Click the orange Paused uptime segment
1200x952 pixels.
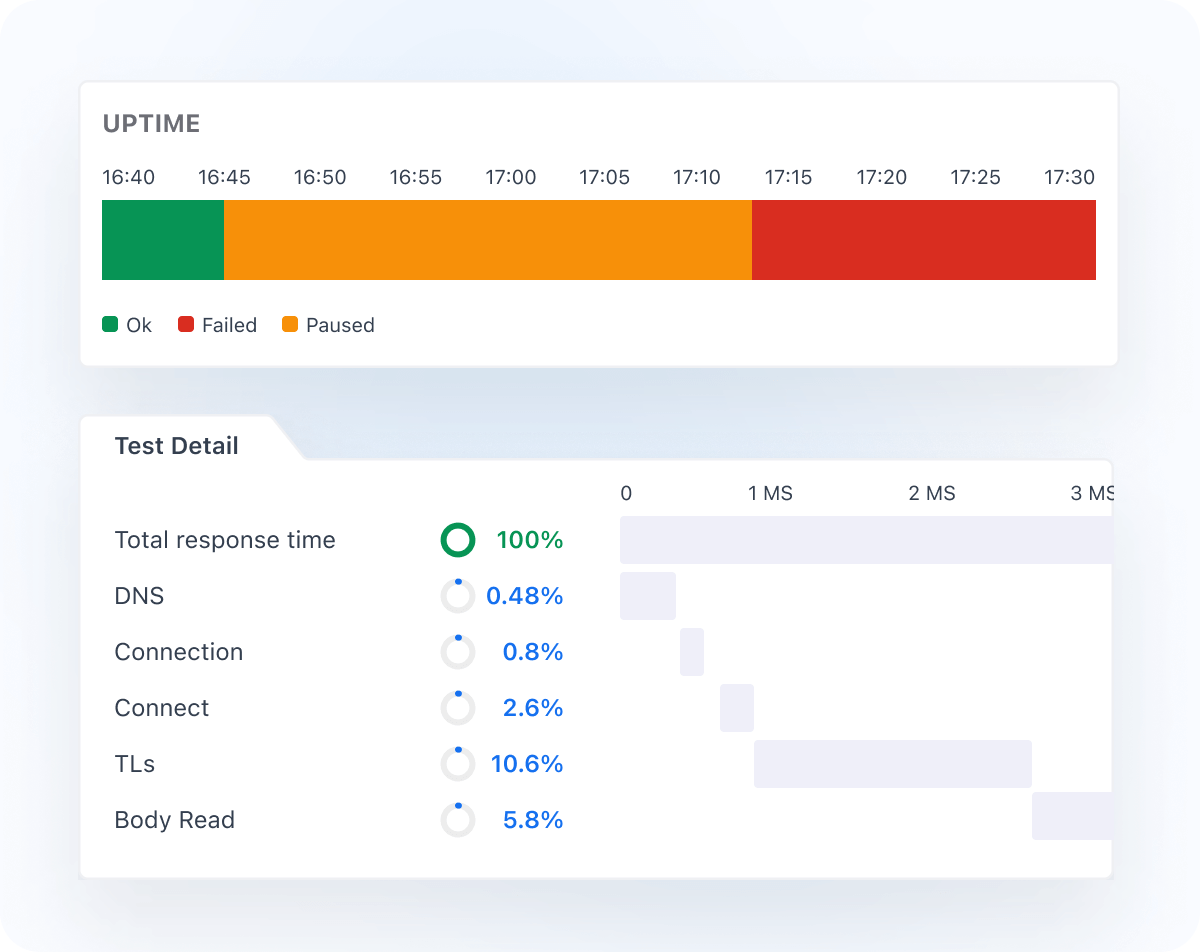tap(488, 240)
